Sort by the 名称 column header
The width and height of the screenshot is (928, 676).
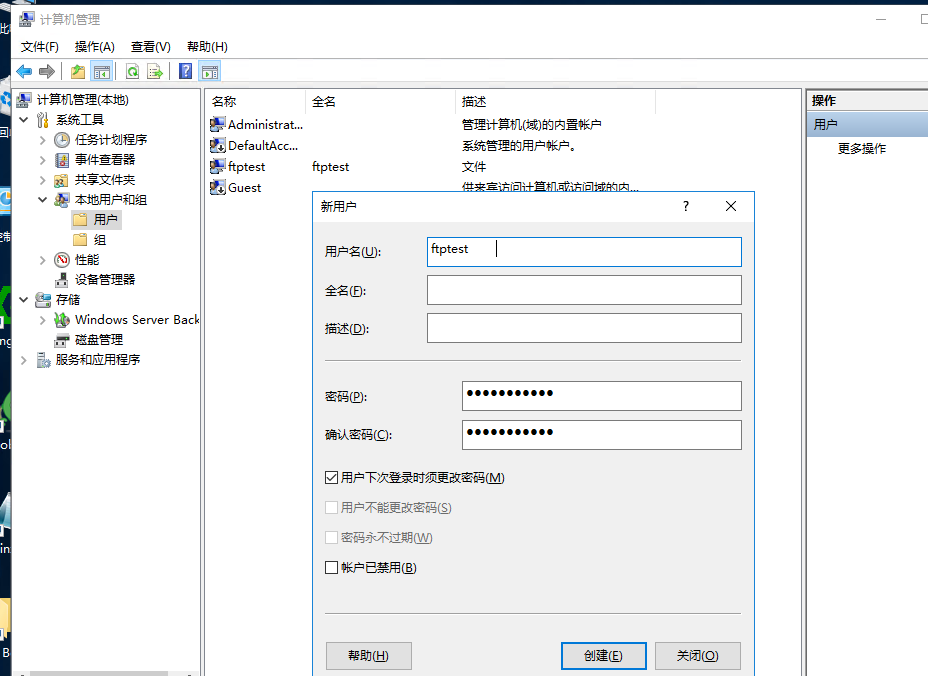tap(256, 102)
